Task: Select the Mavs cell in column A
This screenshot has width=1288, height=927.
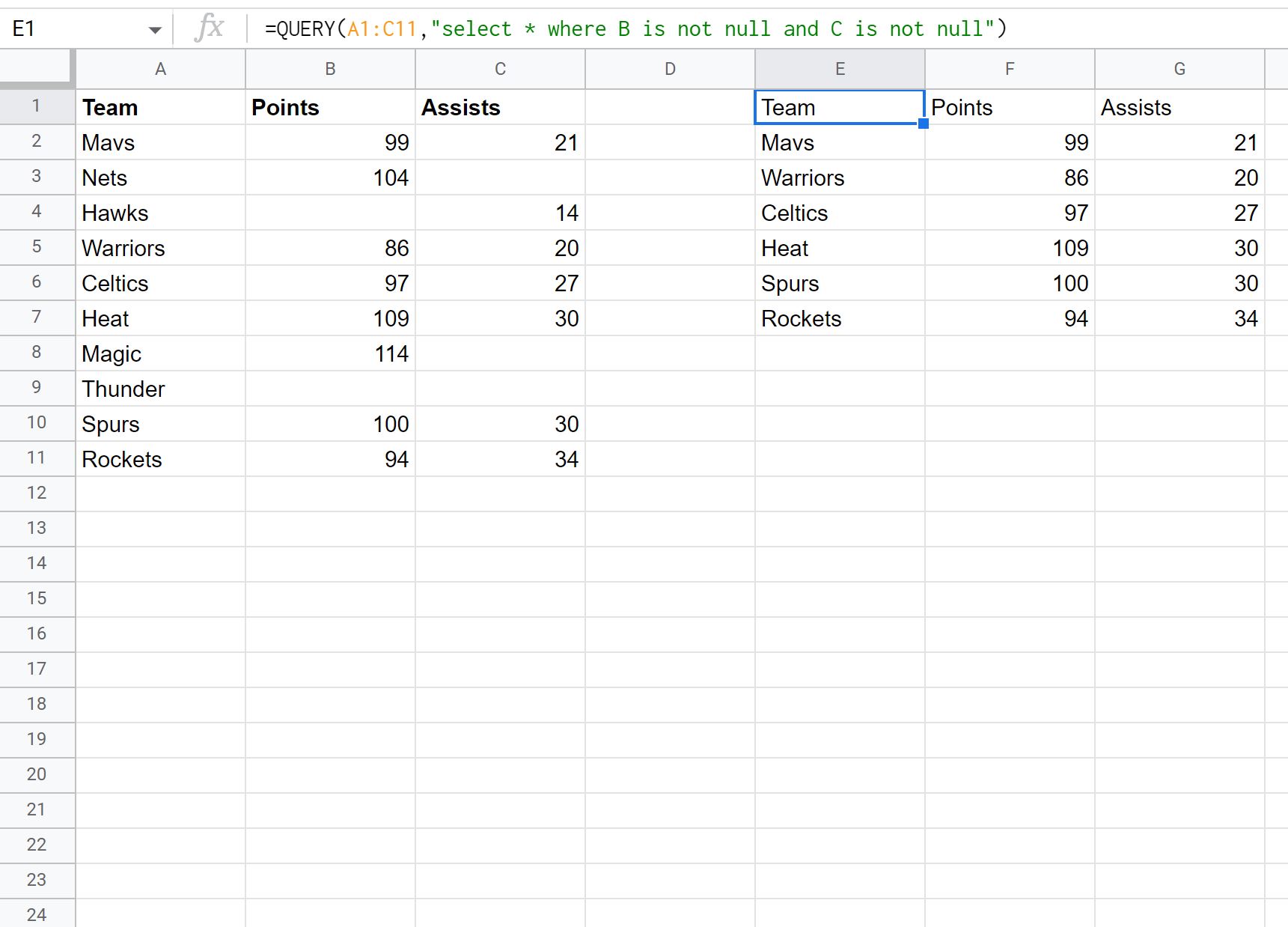Action: pos(160,142)
